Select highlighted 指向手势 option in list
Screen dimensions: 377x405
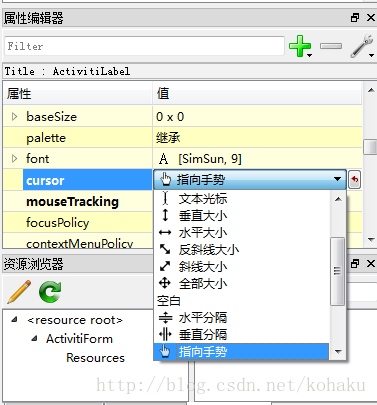tap(242, 352)
